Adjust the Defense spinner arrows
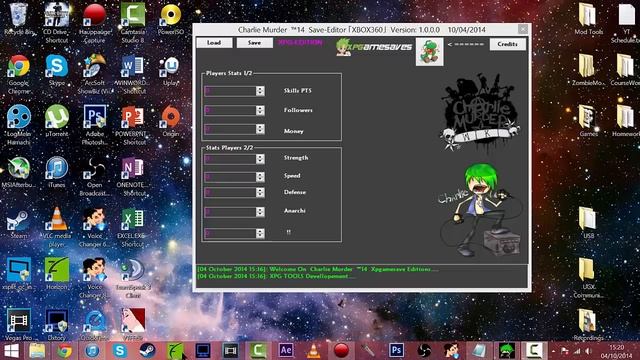Screen dimensions: 640x360 pos(260,192)
